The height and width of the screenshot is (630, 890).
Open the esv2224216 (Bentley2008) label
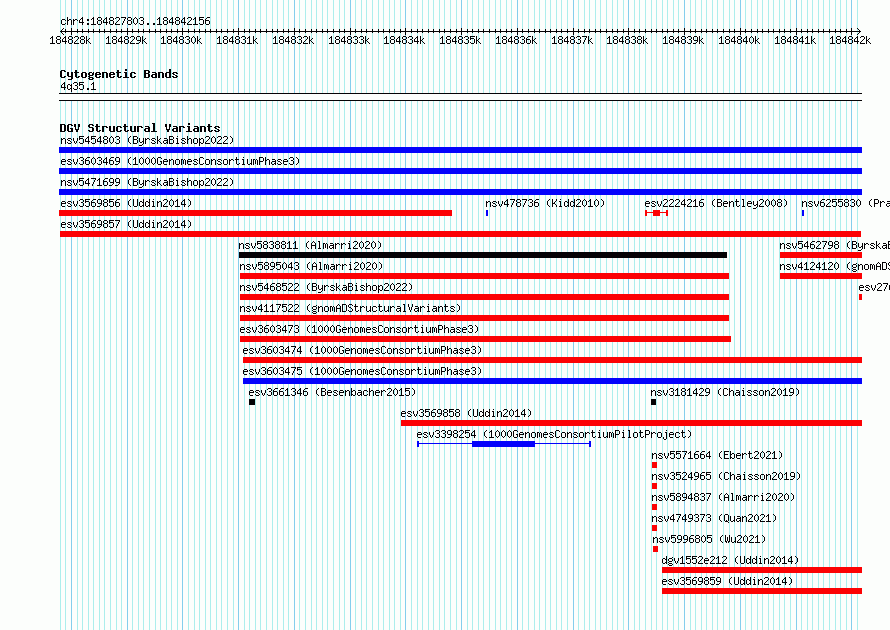pyautogui.click(x=716, y=203)
